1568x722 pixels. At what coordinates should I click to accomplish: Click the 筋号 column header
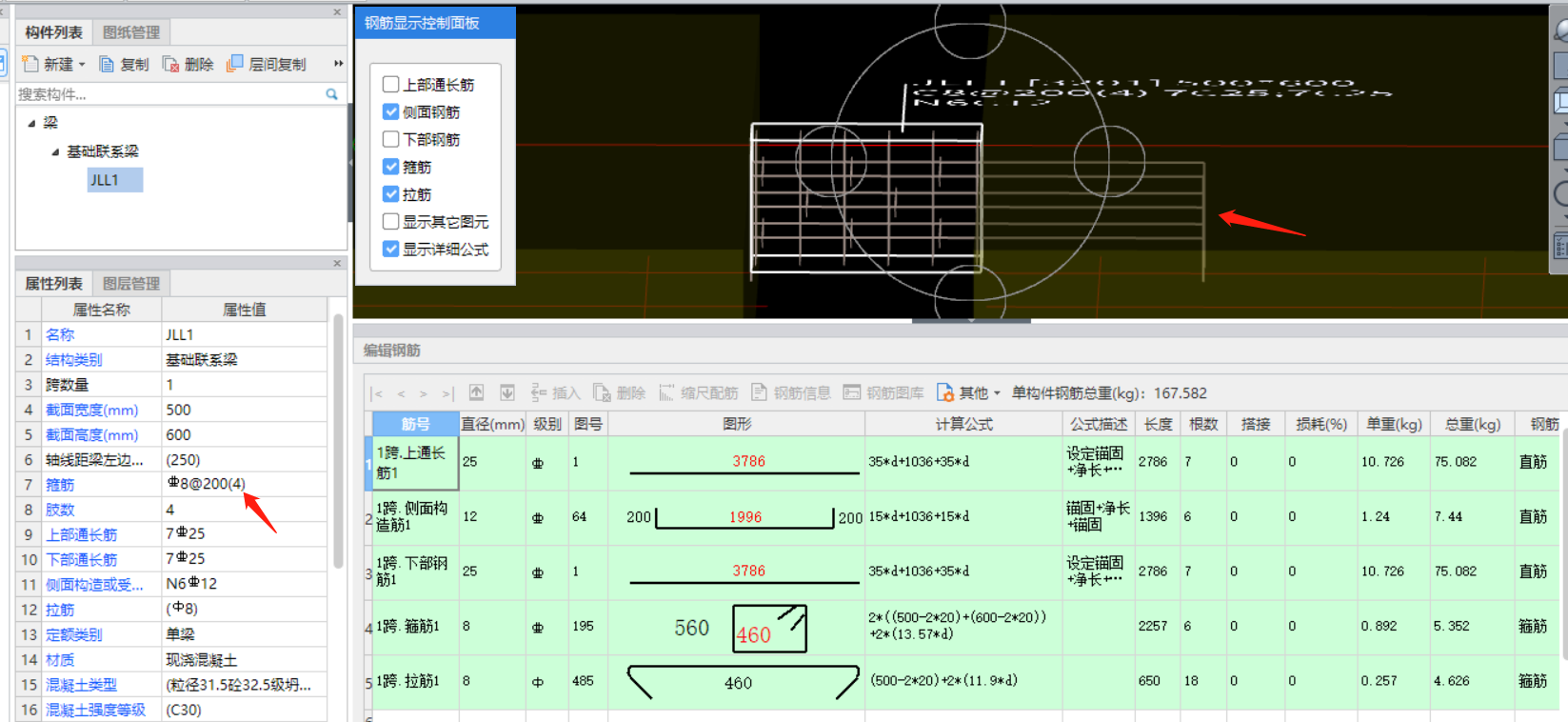coord(415,424)
